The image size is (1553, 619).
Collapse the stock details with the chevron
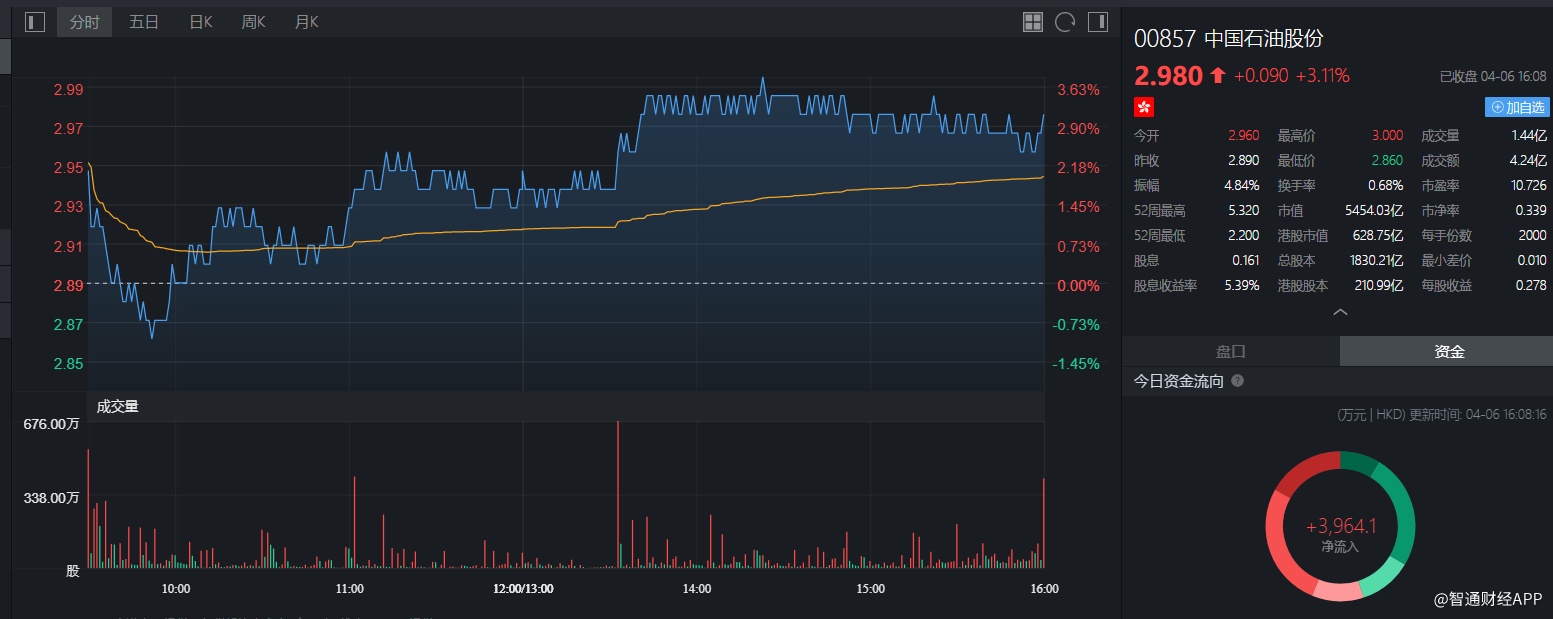tap(1340, 312)
